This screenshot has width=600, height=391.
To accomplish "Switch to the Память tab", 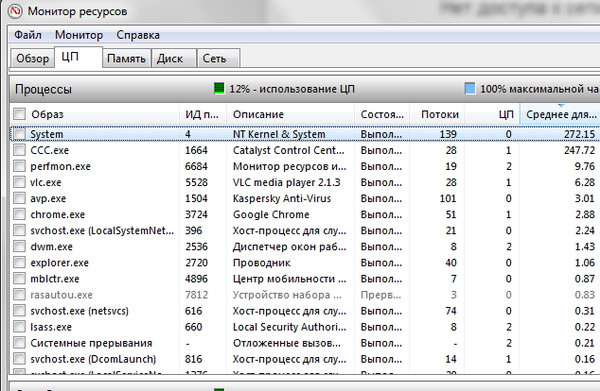I will tap(126, 59).
